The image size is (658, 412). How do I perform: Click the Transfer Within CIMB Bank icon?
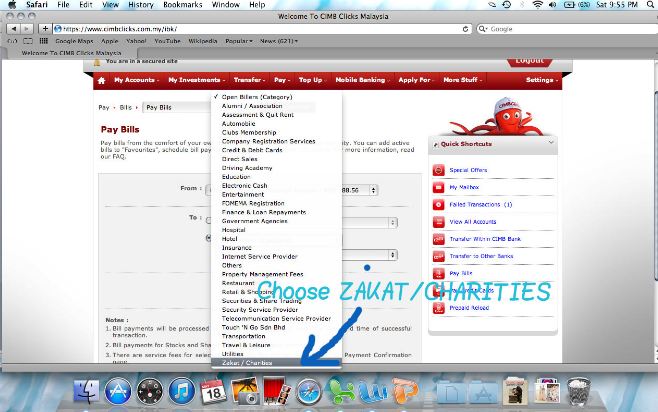click(x=439, y=239)
